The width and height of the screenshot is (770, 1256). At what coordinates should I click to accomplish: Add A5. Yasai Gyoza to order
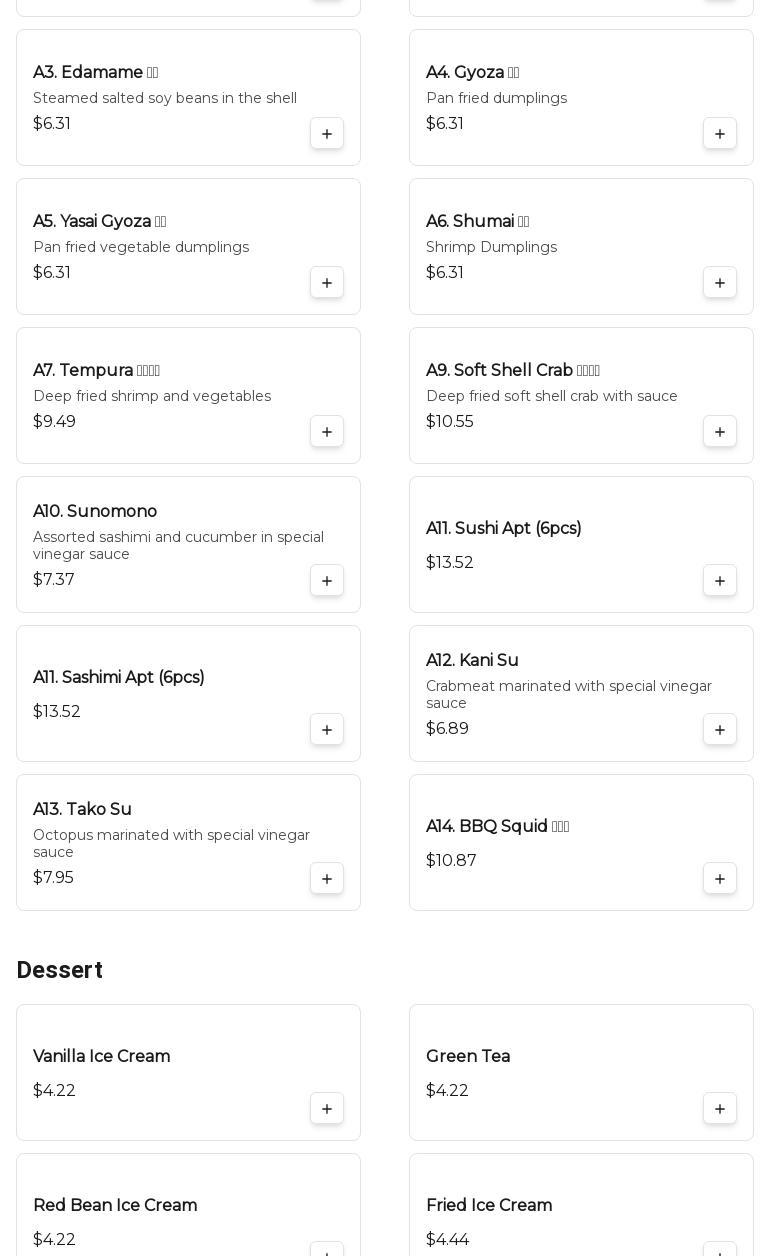(327, 283)
